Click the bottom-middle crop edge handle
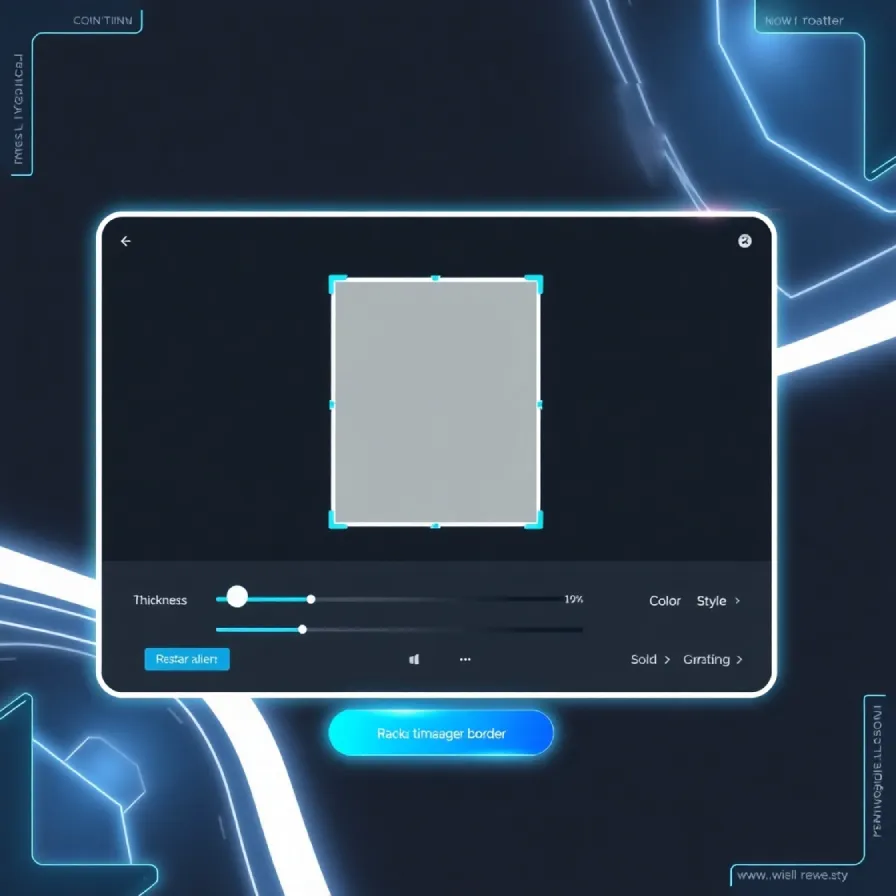896x896 pixels. [x=435, y=525]
